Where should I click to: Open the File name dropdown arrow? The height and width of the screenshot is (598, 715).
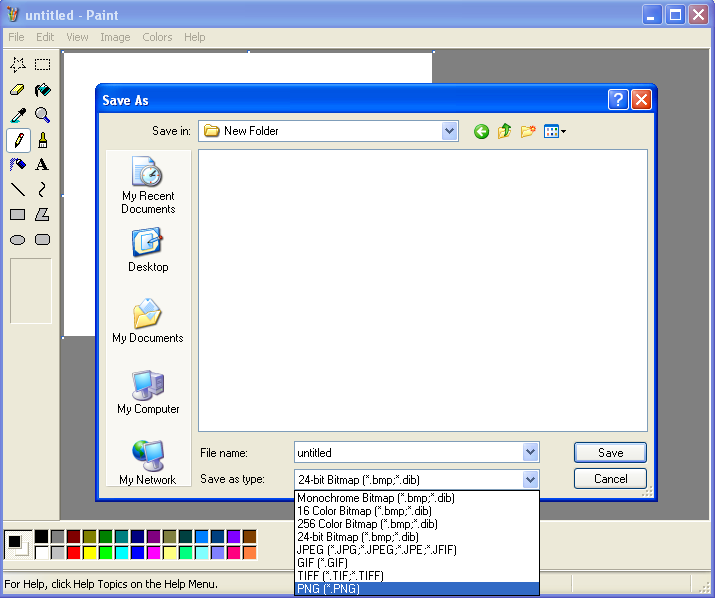point(530,453)
